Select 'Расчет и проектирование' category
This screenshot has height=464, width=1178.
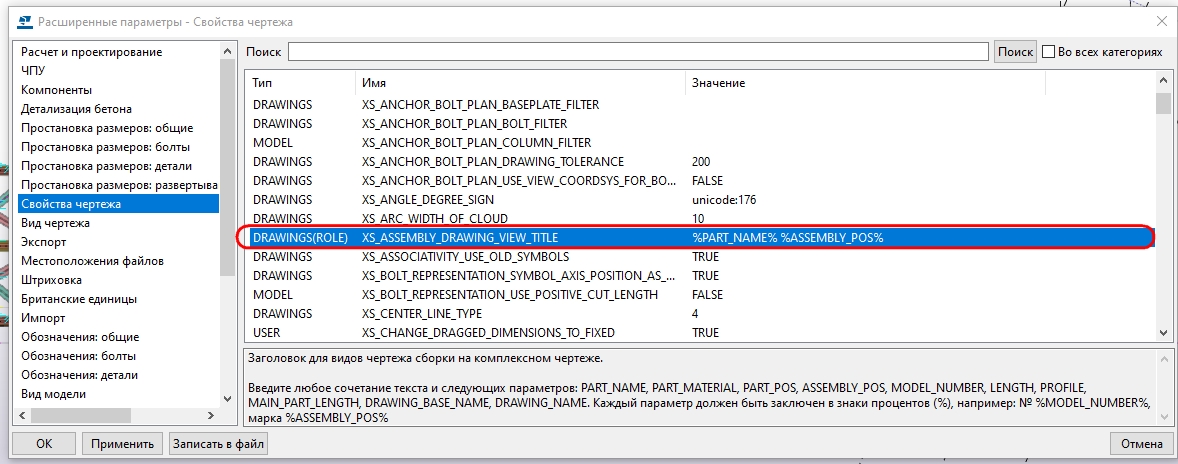(x=91, y=52)
